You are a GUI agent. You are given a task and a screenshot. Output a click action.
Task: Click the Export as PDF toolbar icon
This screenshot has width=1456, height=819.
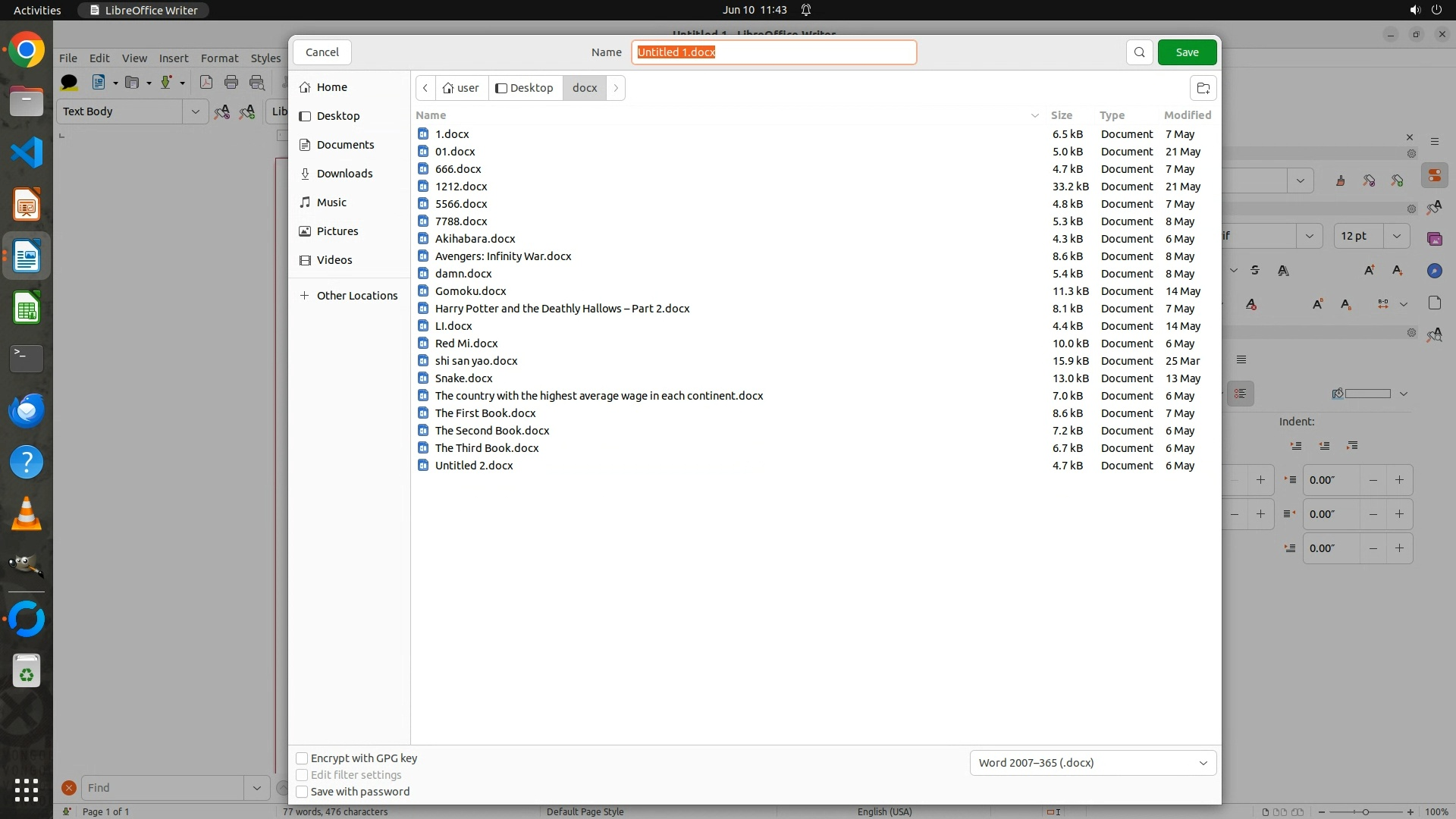point(206,83)
